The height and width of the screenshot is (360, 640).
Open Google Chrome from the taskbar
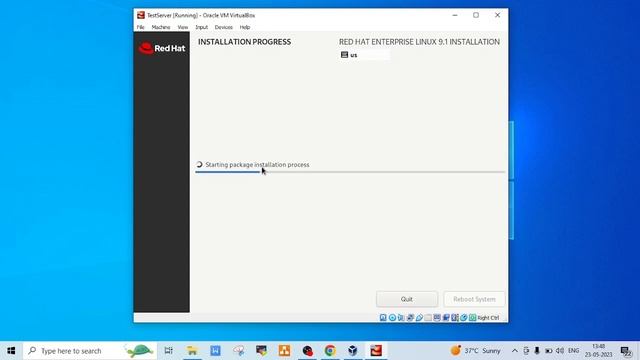(330, 351)
